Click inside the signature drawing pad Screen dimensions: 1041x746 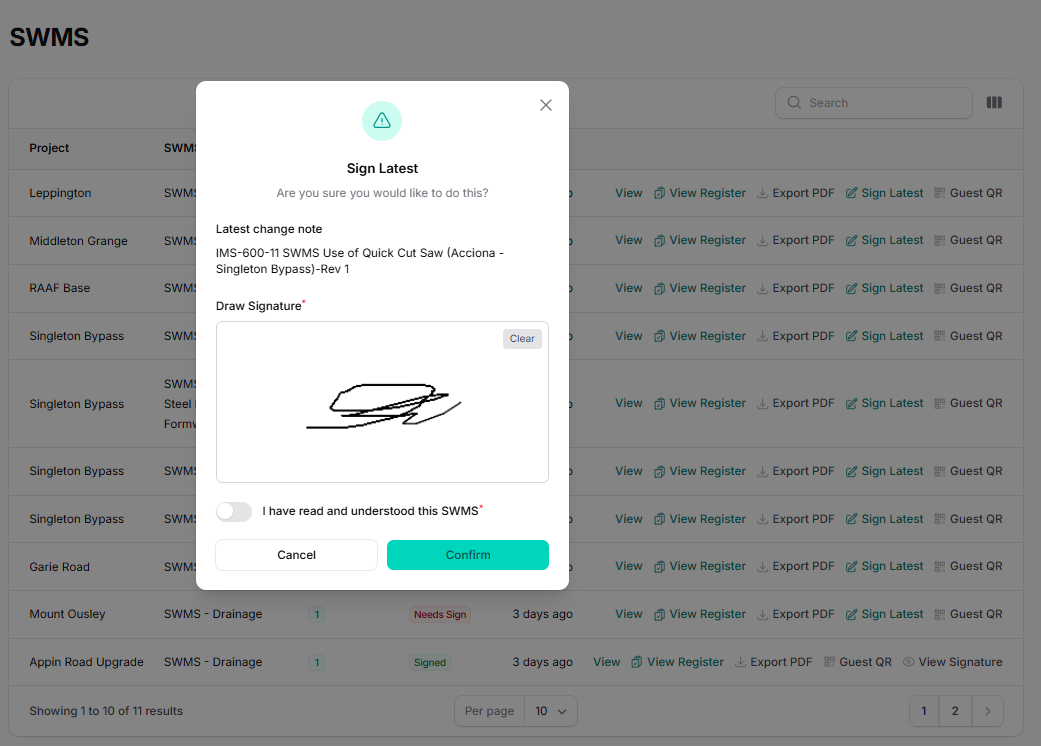pyautogui.click(x=382, y=402)
